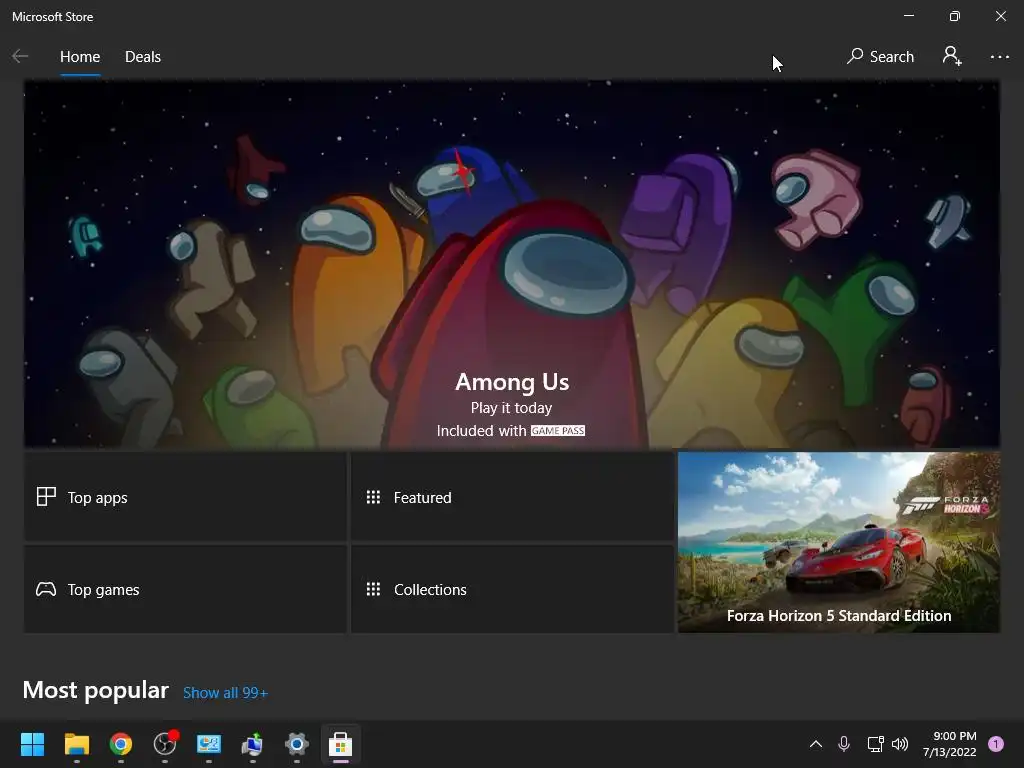Open the Deals tab
The height and width of the screenshot is (768, 1024).
[x=143, y=57]
